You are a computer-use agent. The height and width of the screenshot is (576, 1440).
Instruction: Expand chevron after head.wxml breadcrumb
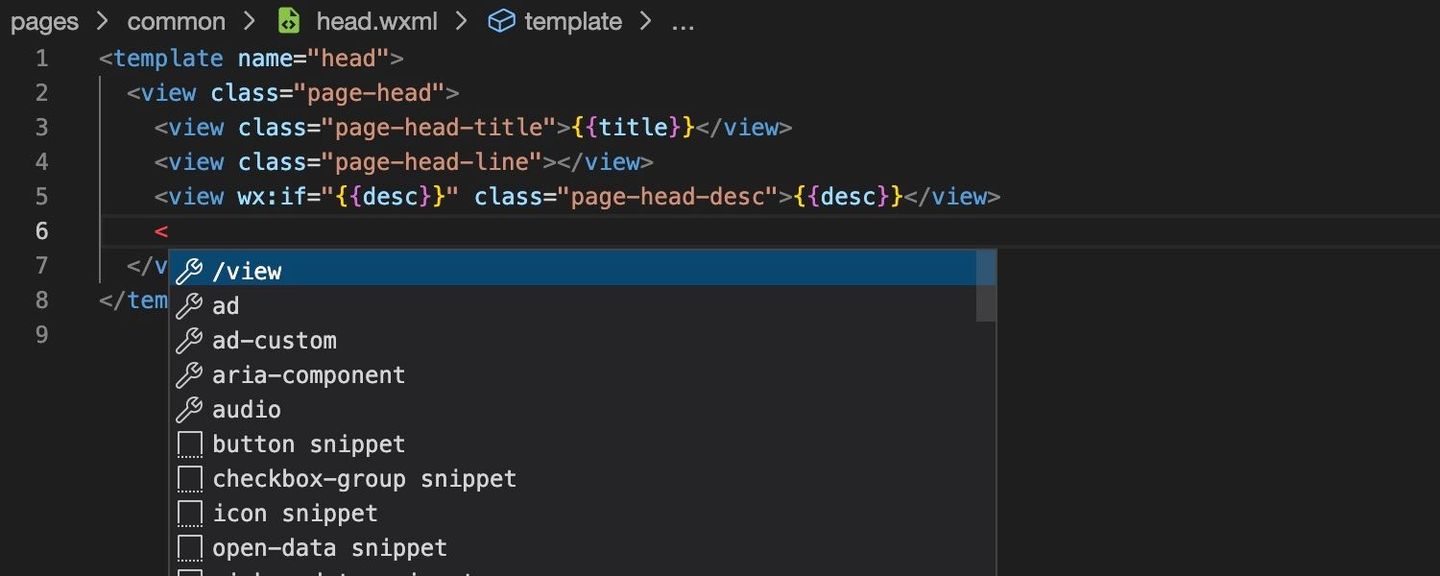(461, 21)
